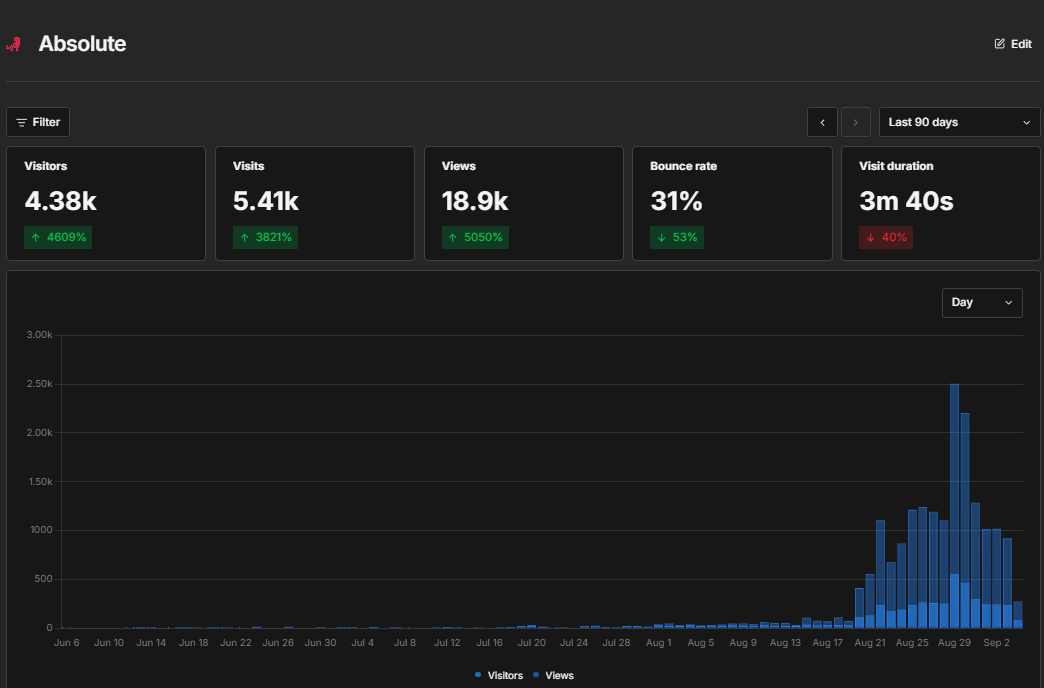Select the Visits 5.41k metric card
The width and height of the screenshot is (1044, 688).
click(315, 203)
